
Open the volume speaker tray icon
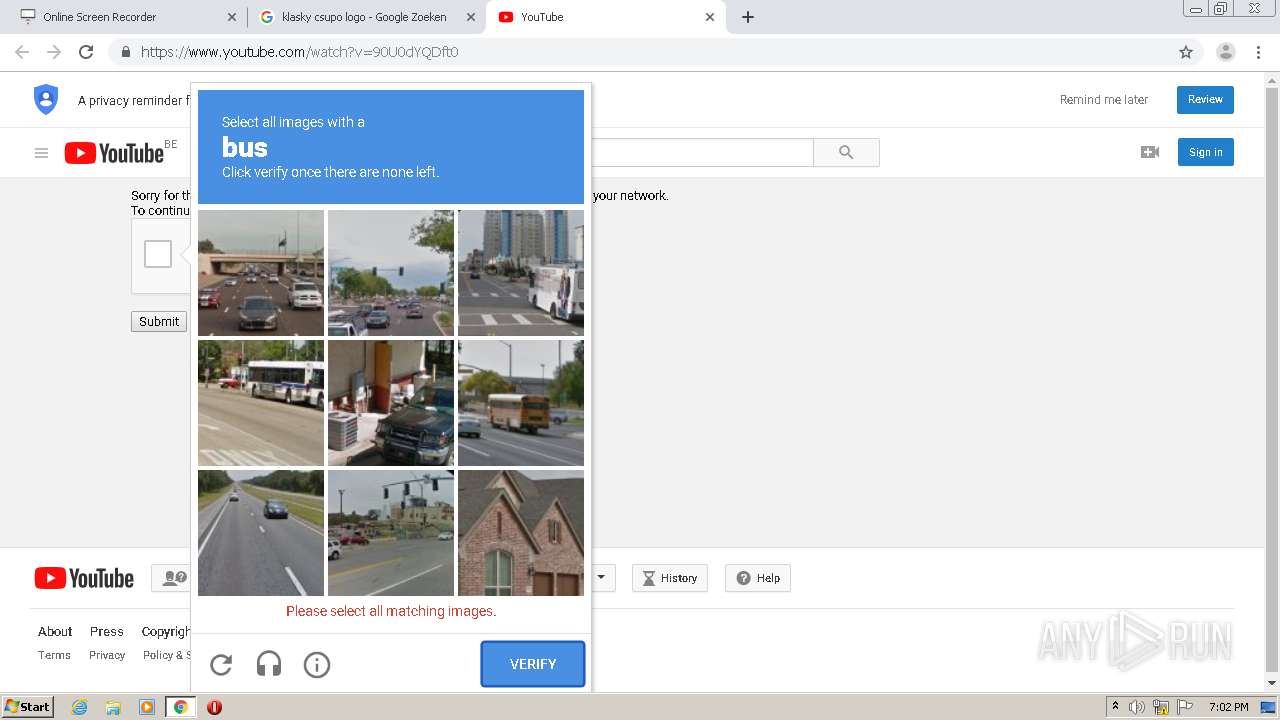(1137, 707)
